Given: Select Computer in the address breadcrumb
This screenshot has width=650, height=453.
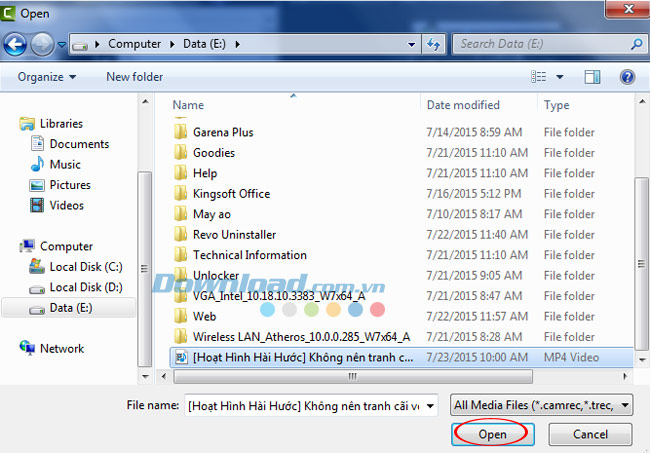Looking at the screenshot, I should [x=134, y=44].
